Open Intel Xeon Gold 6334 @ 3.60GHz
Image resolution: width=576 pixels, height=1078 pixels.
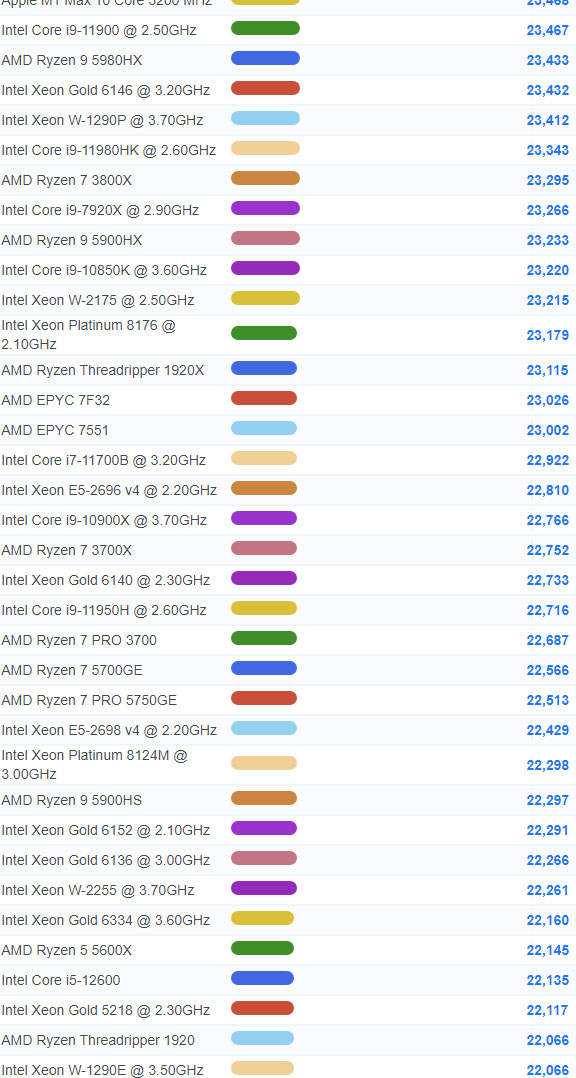point(106,920)
